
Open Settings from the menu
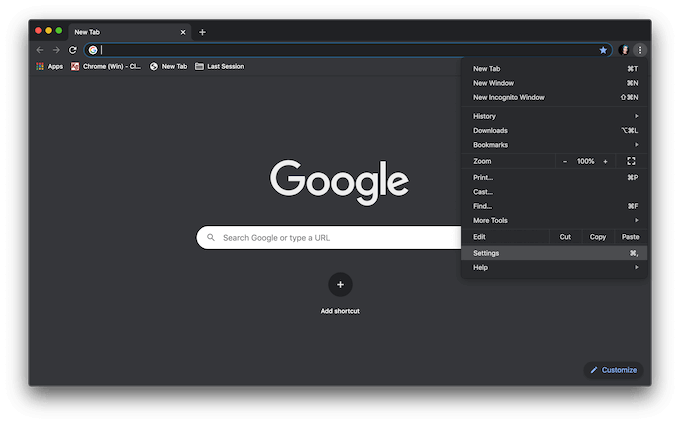[554, 253]
